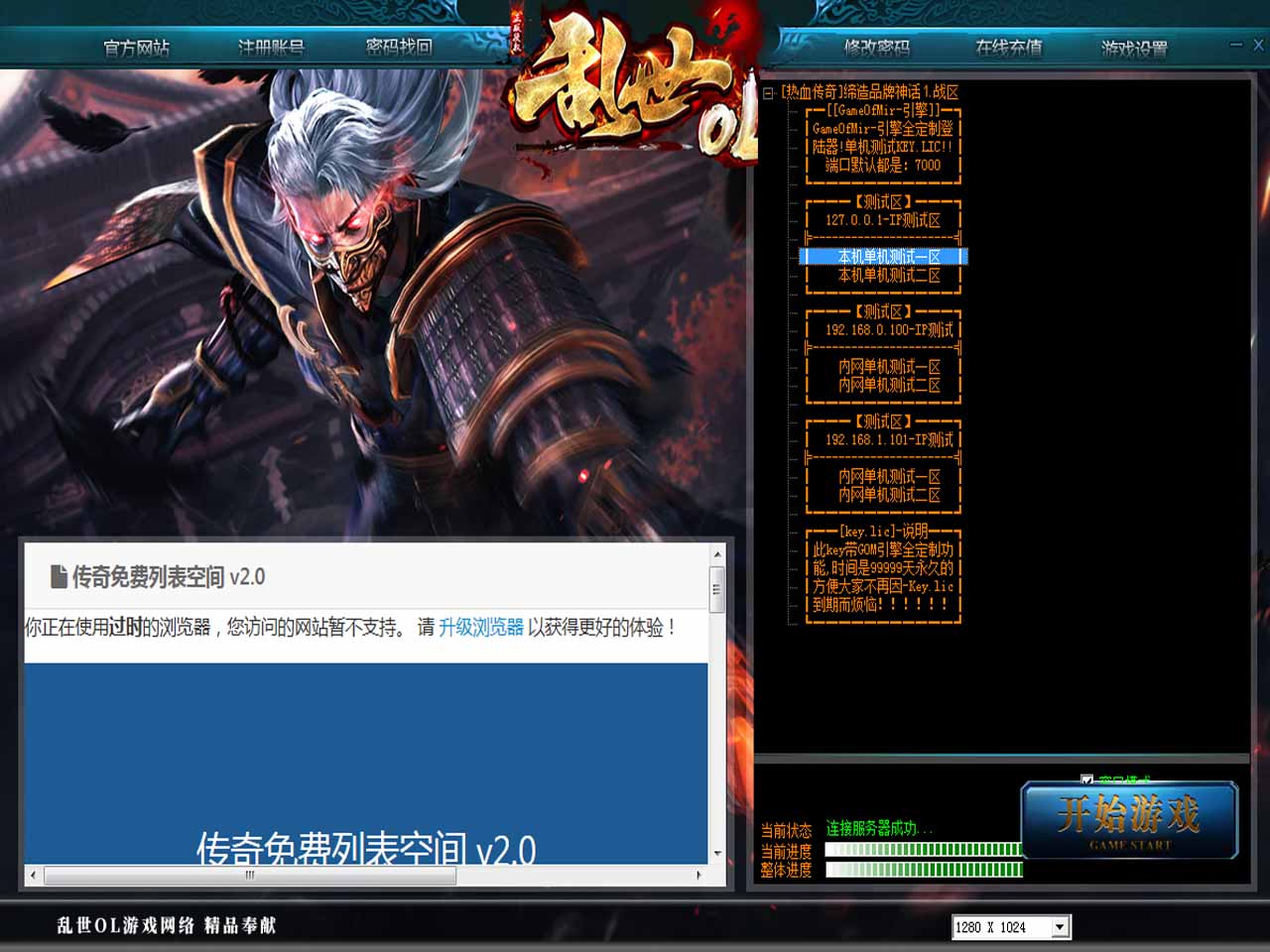Toggle the 窗口模式 checkbox above Start button
Image resolution: width=1270 pixels, height=952 pixels.
pyautogui.click(x=1086, y=780)
